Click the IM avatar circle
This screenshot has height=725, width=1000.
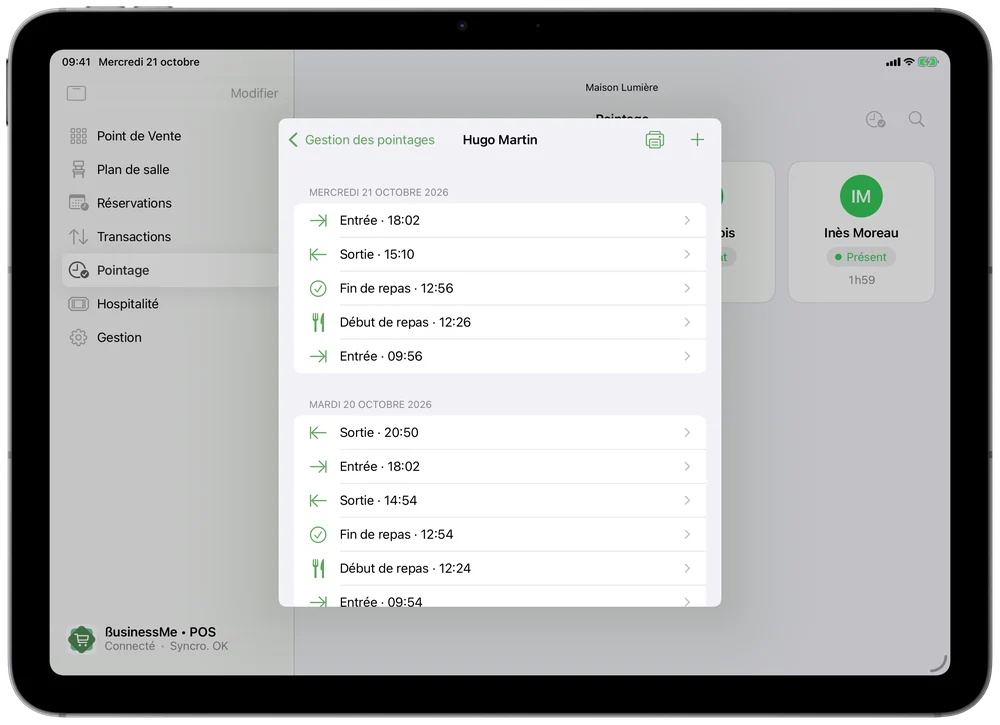(861, 196)
